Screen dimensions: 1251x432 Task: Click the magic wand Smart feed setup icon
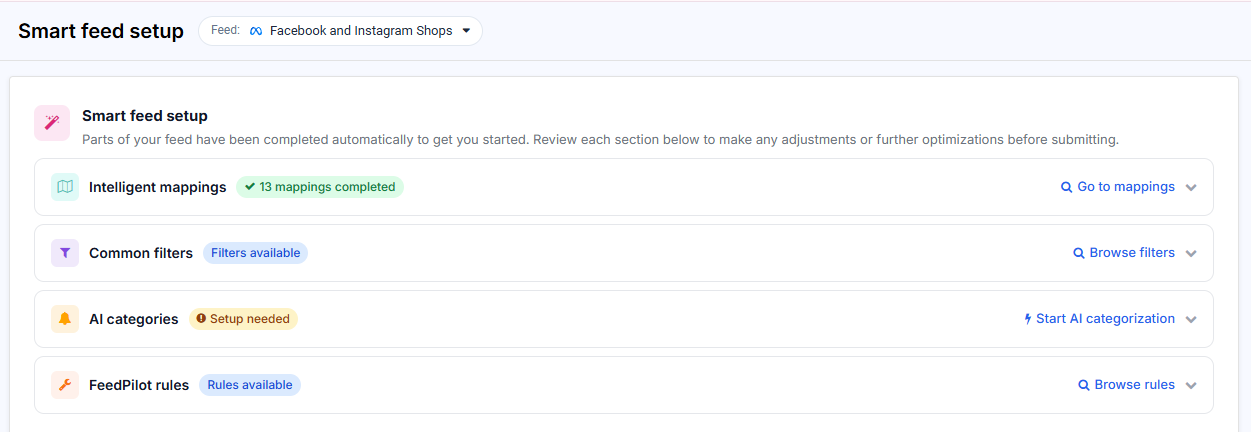[52, 123]
